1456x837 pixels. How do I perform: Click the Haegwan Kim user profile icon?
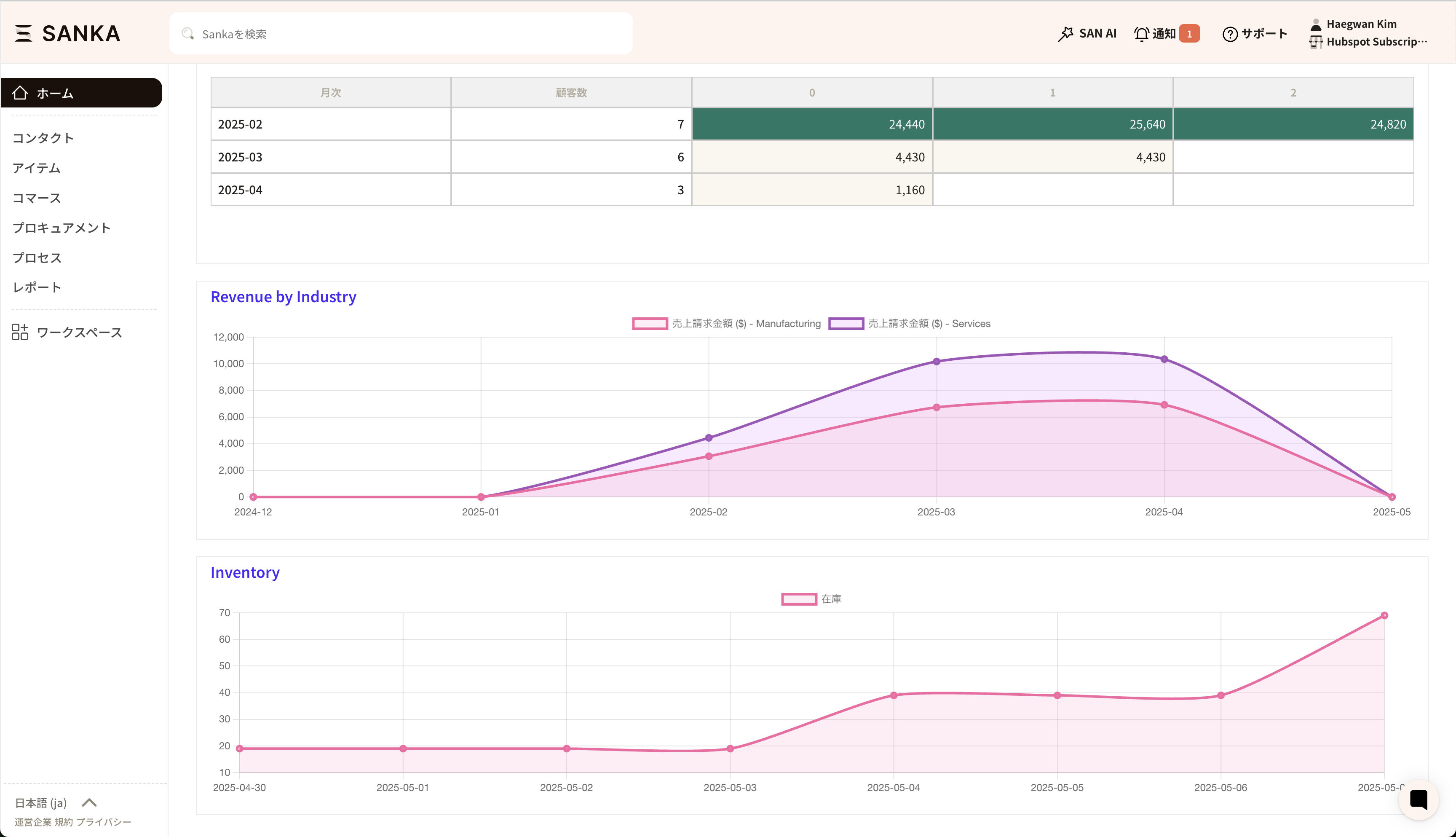click(x=1316, y=24)
